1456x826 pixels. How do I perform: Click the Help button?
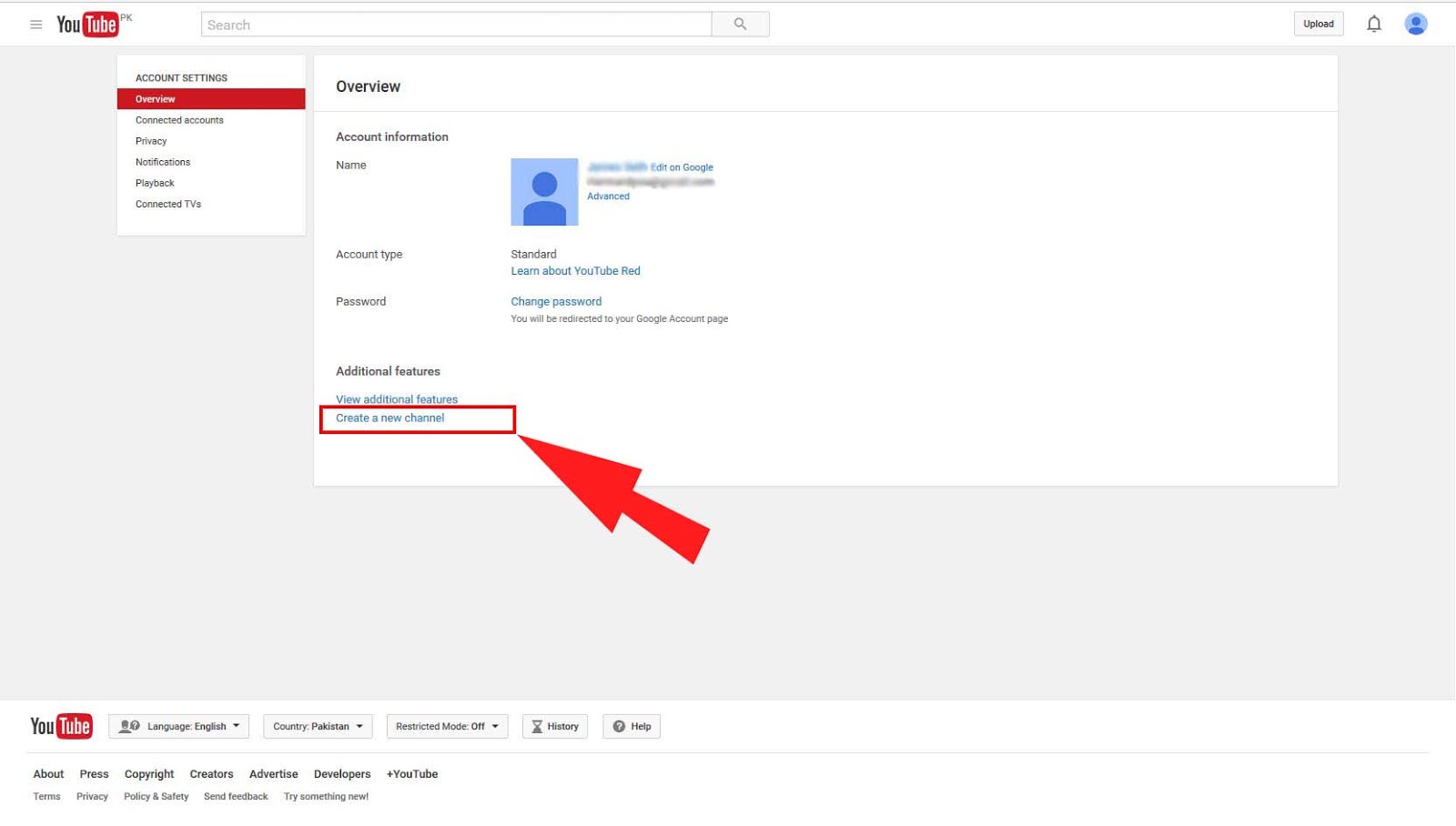632,726
